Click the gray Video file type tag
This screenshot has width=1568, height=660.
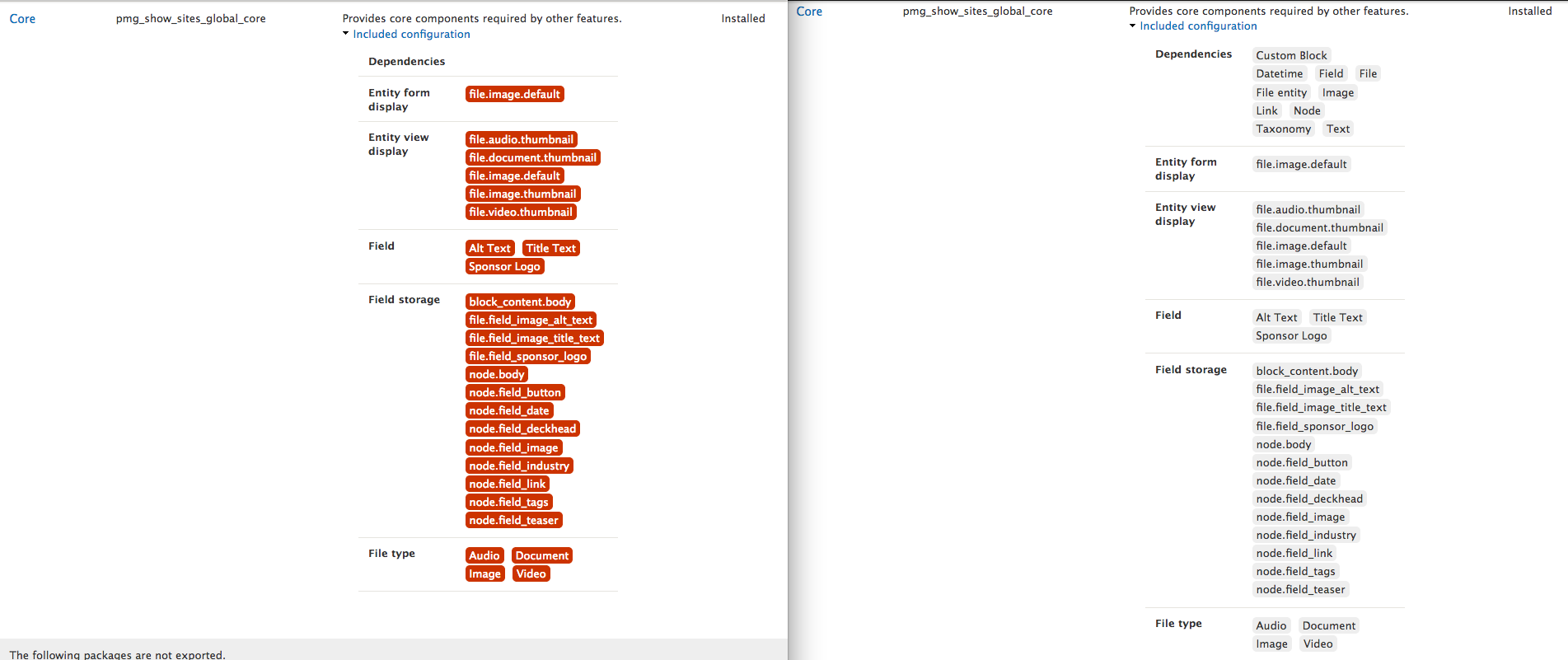(x=1318, y=644)
